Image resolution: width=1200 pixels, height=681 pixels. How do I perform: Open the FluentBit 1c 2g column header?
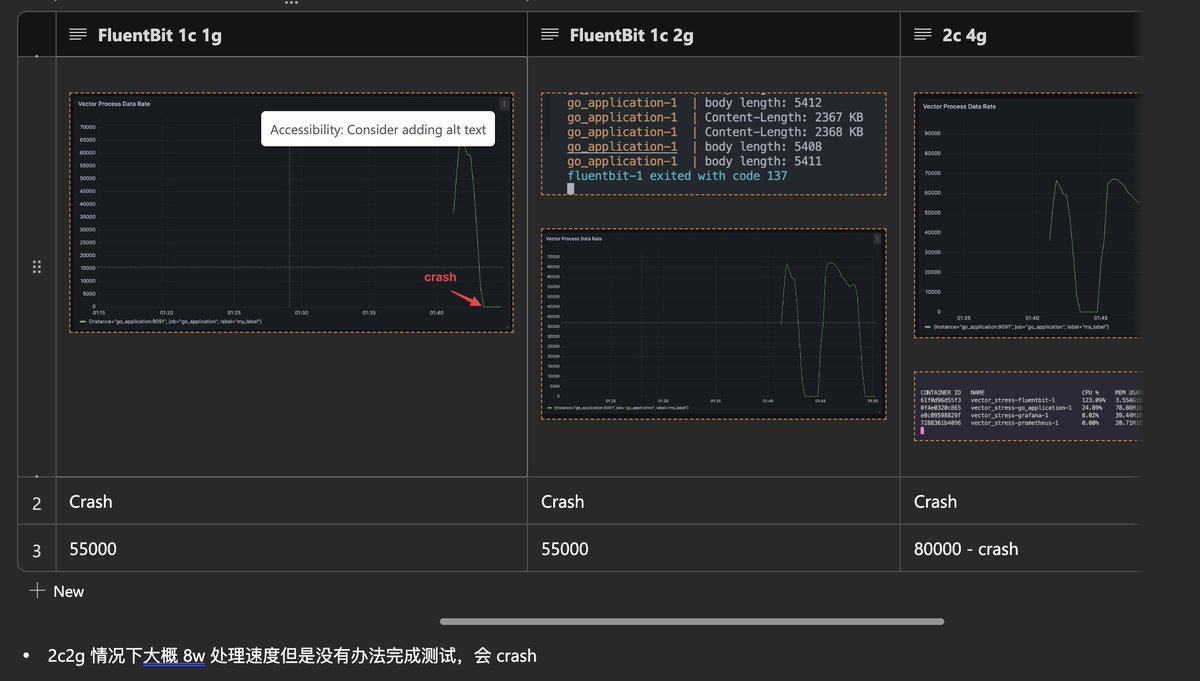click(x=714, y=35)
